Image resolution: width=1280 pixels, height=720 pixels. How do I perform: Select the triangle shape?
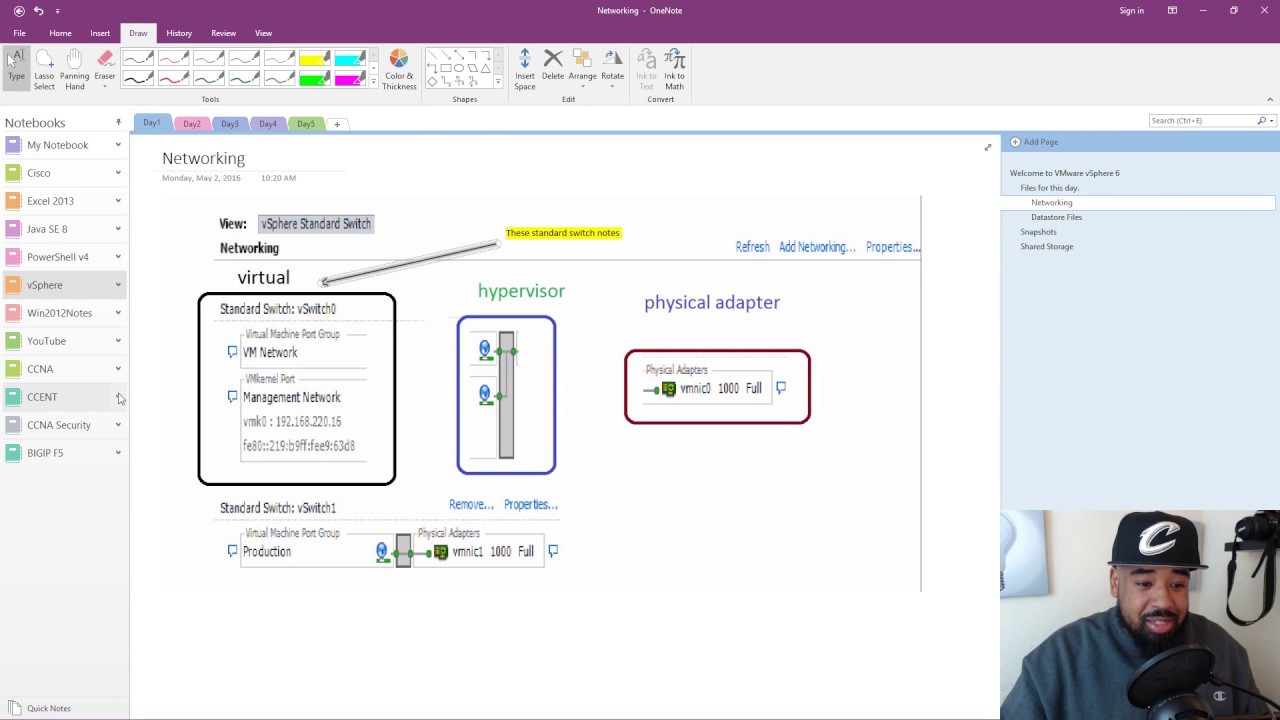485,68
